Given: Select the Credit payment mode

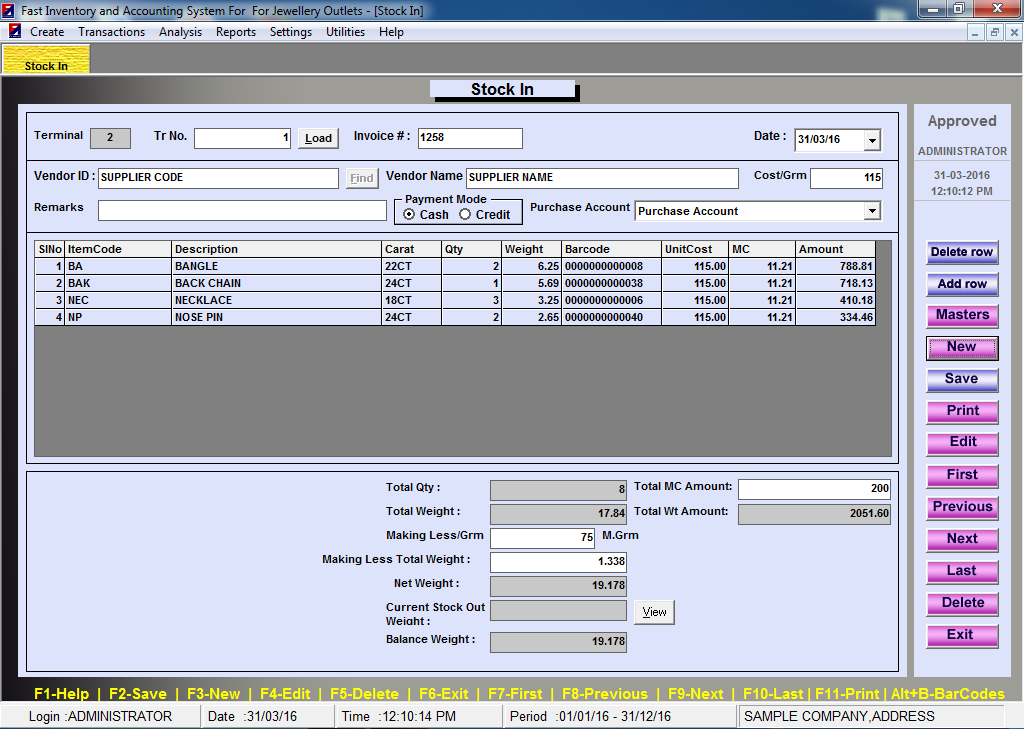Looking at the screenshot, I should [465, 215].
